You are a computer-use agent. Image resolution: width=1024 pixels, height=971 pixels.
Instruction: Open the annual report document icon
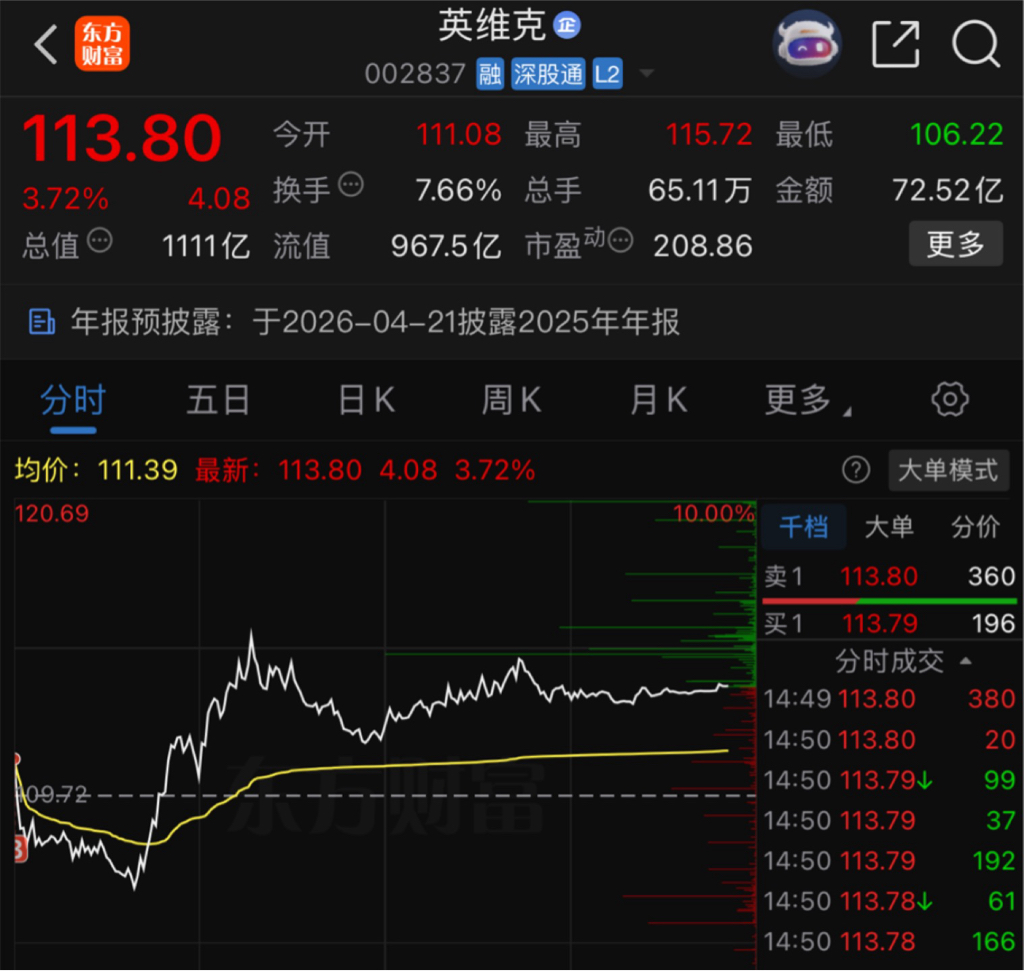pos(42,322)
